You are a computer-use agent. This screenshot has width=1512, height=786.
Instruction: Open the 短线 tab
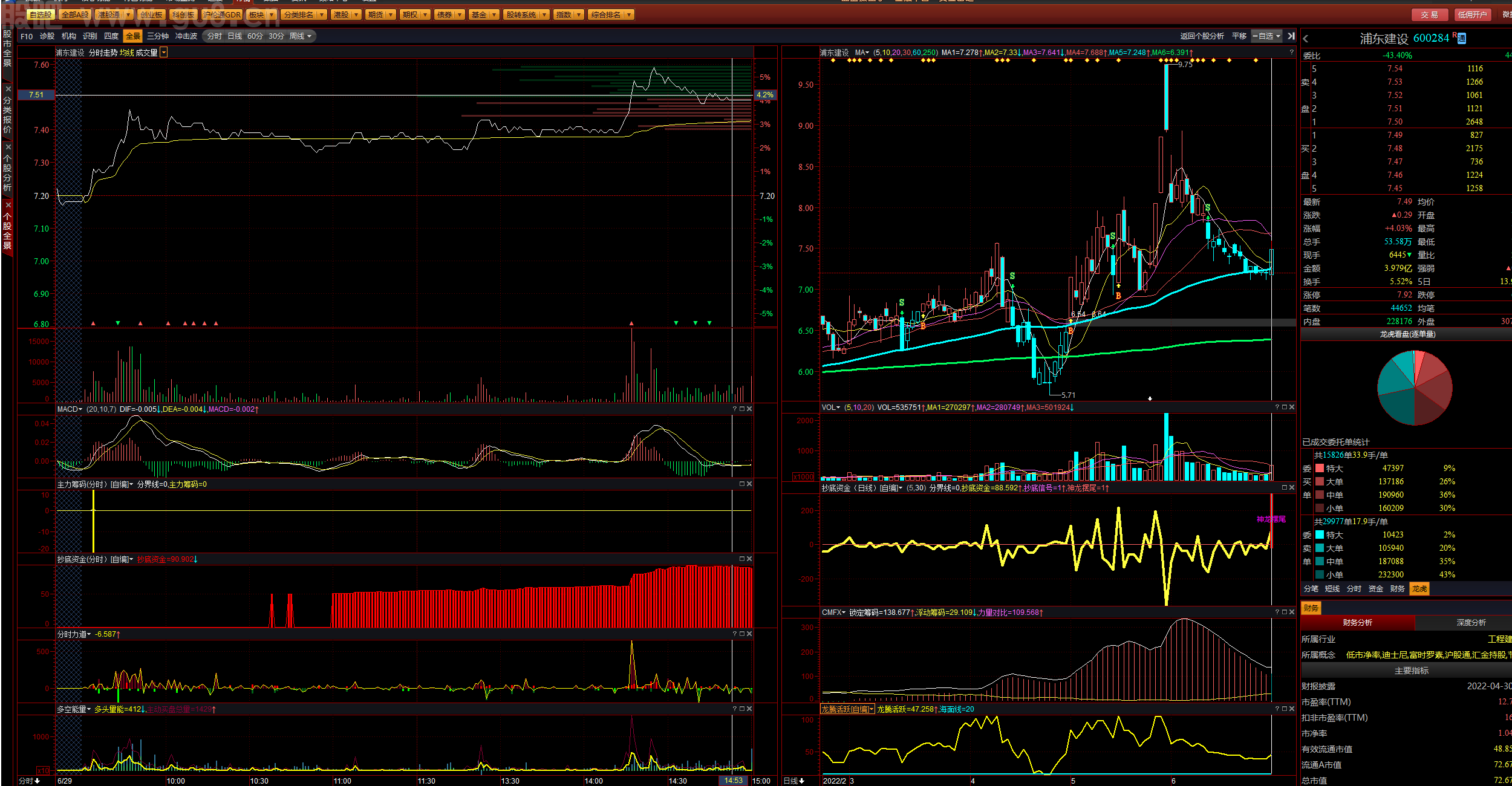click(x=1332, y=589)
